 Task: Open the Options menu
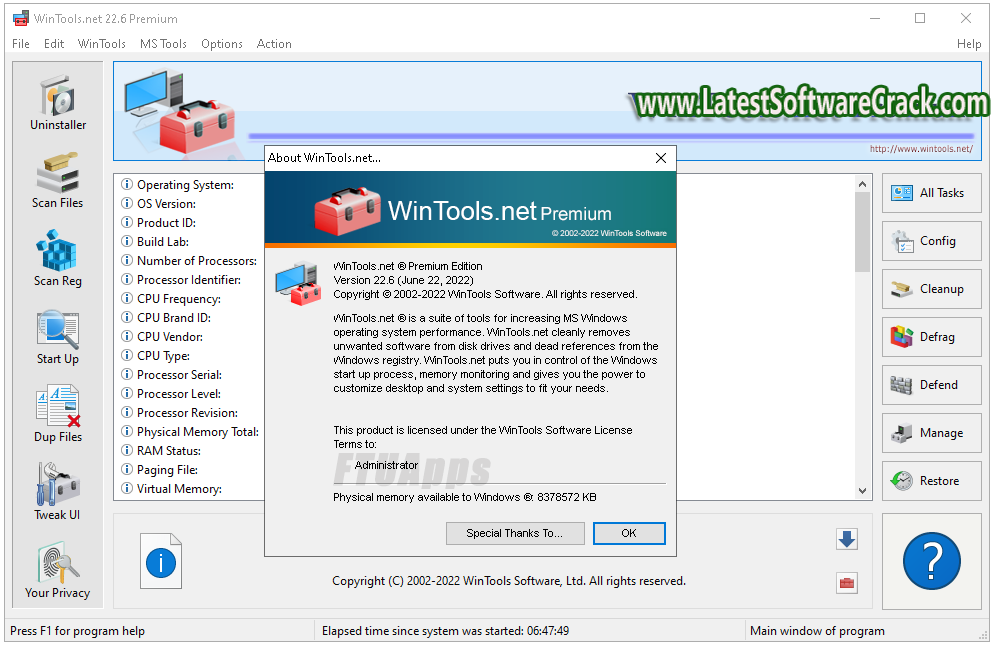pos(221,43)
